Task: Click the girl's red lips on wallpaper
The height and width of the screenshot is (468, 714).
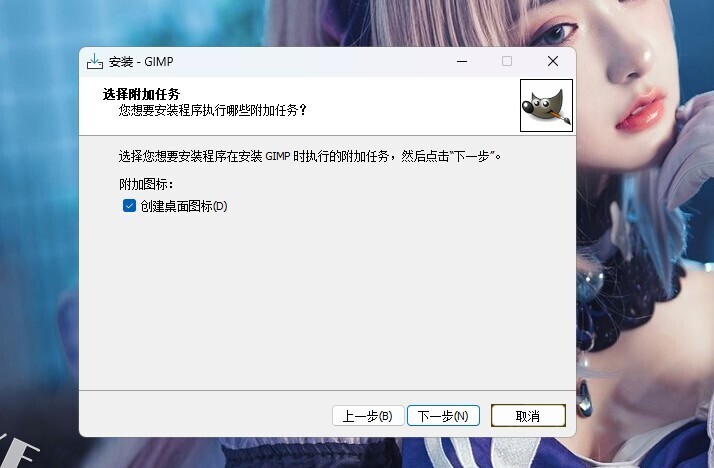Action: coord(641,109)
